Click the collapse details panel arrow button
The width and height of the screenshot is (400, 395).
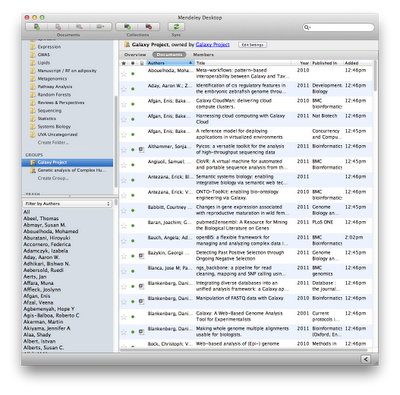click(x=366, y=359)
